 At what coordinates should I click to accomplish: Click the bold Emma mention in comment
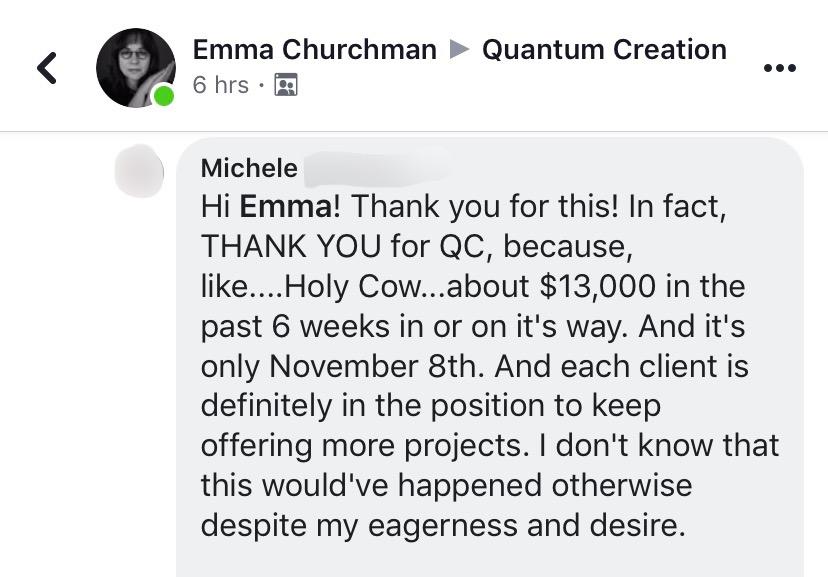coord(288,207)
